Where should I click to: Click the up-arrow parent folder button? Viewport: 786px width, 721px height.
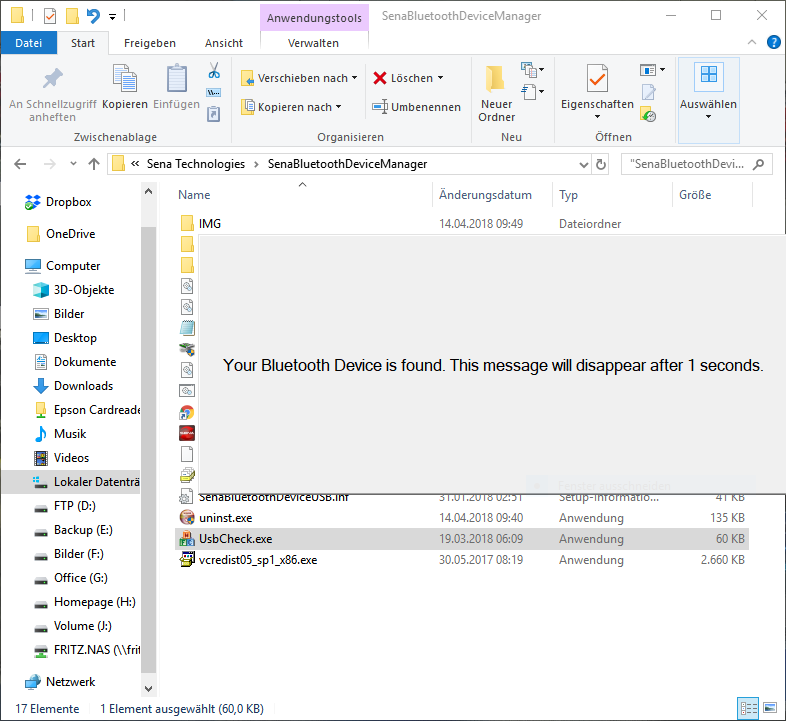pyautogui.click(x=94, y=164)
